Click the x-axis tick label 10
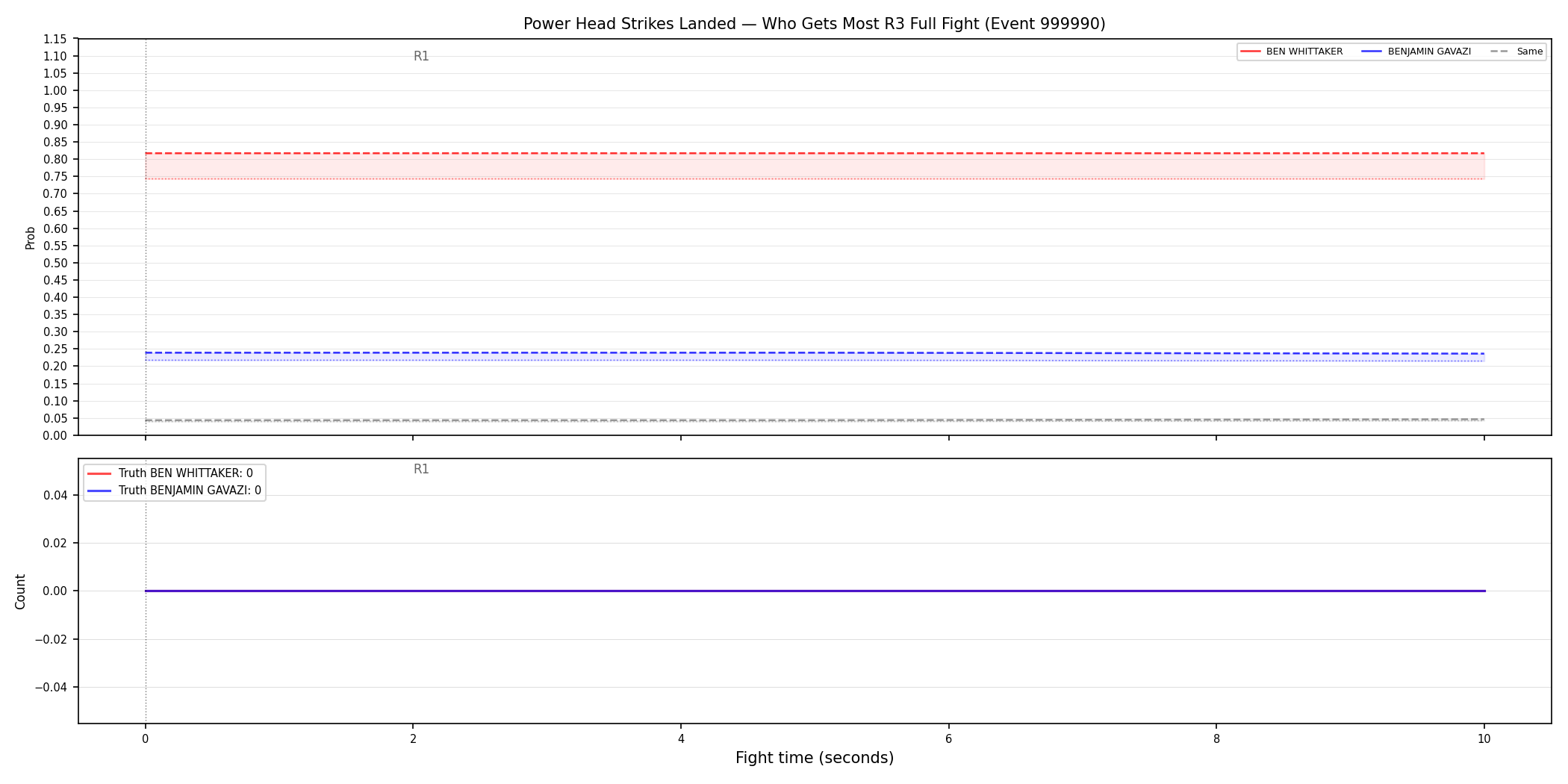The width and height of the screenshot is (1568, 784). click(1484, 739)
